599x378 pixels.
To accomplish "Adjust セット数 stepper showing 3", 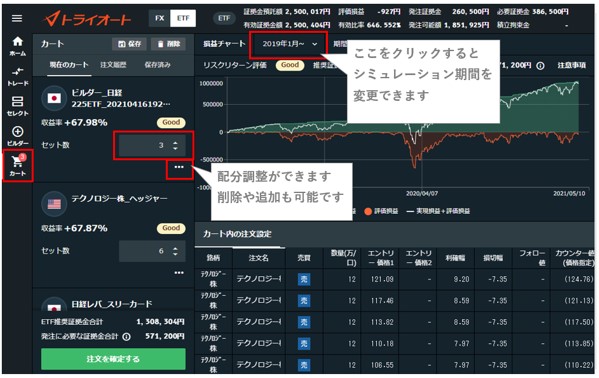I will pos(175,145).
